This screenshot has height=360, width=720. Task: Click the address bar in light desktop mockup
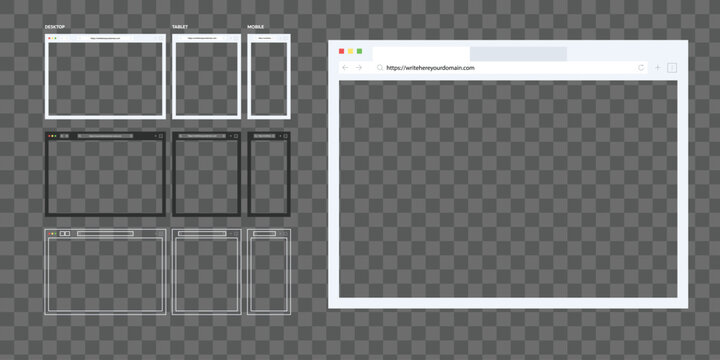pos(105,39)
